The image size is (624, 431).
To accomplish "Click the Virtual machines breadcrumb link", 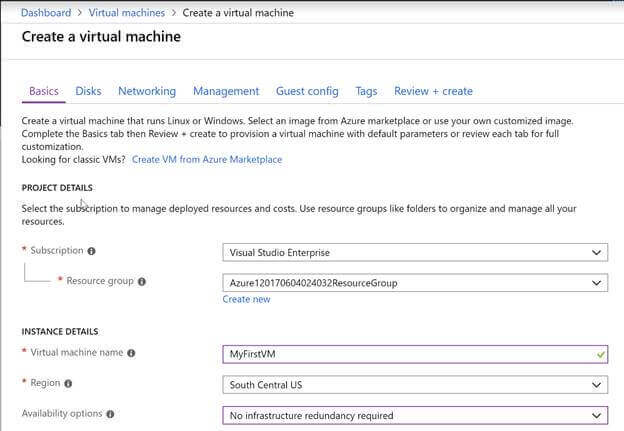I will click(127, 13).
